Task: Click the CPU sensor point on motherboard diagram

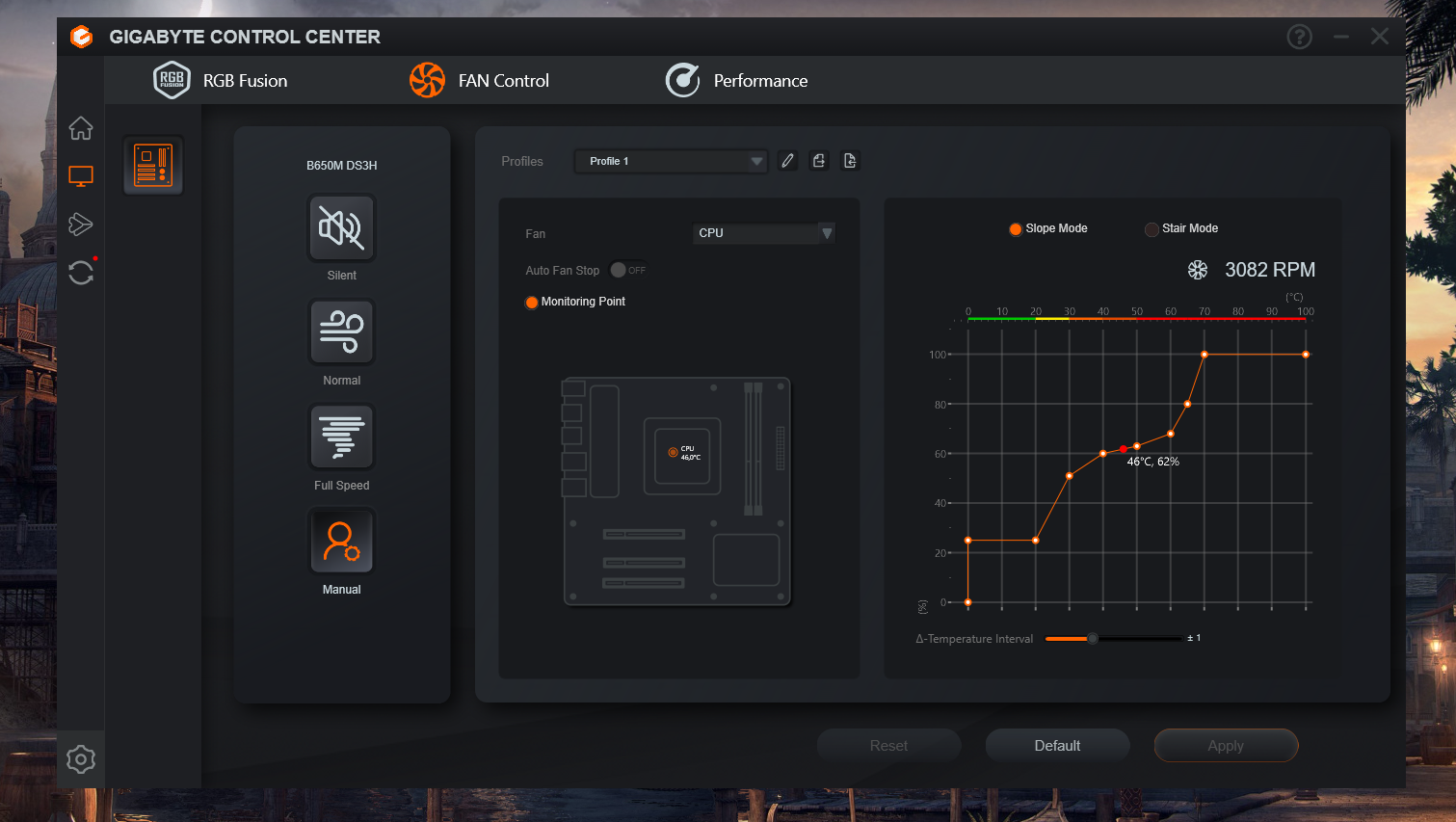Action: point(673,452)
